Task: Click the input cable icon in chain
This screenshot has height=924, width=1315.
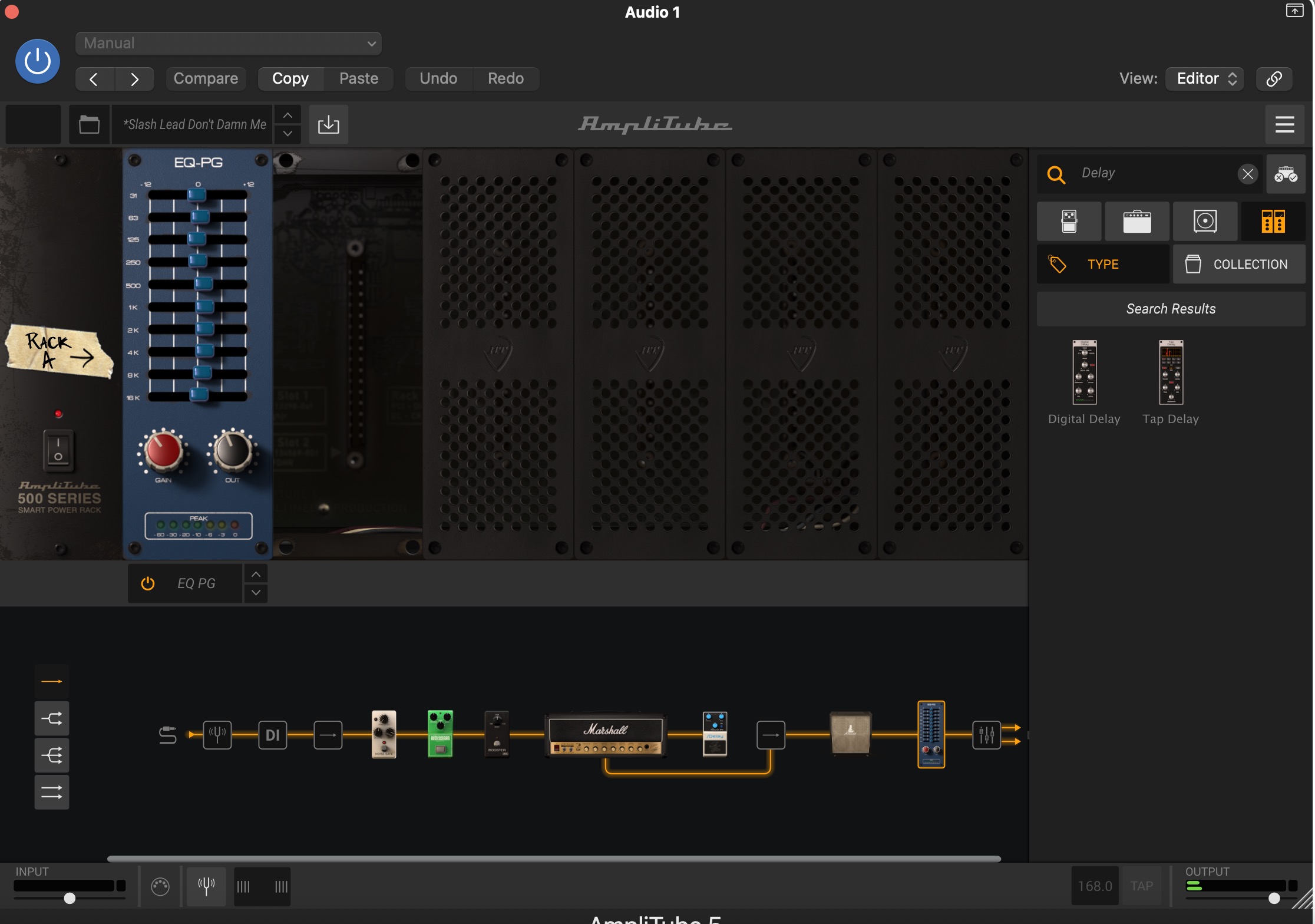Action: pyautogui.click(x=168, y=735)
